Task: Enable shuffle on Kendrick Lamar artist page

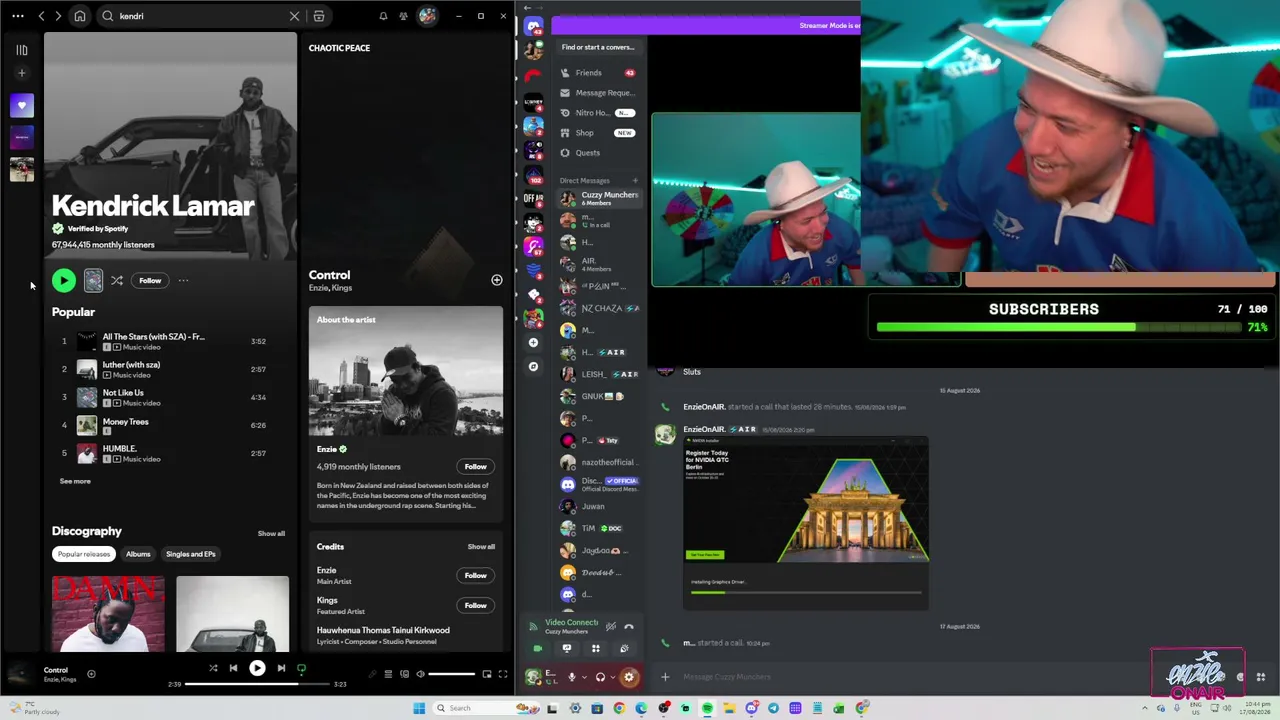Action: coord(117,281)
